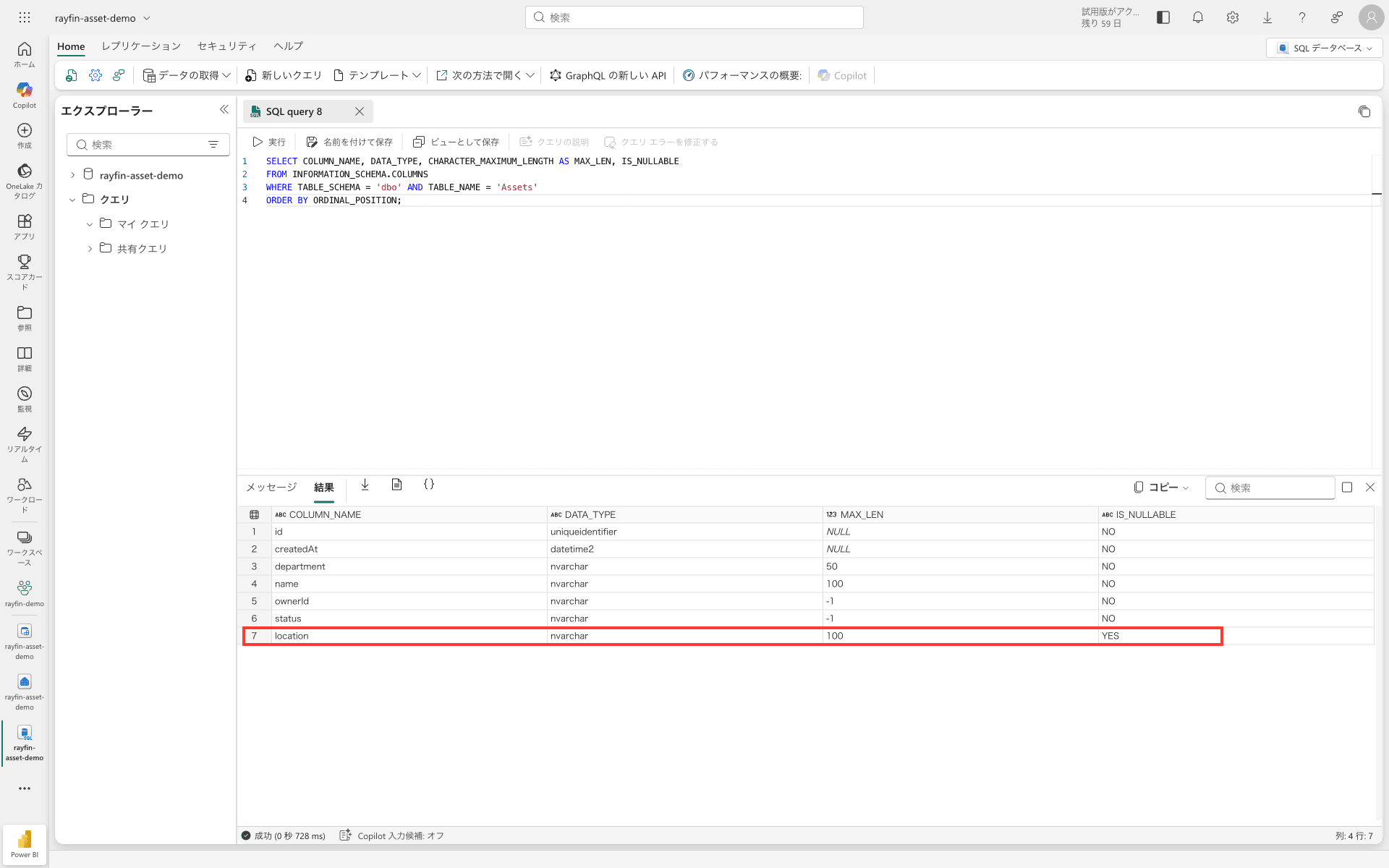Open the help question mark icon
Screen dimensions: 1389x868
(1302, 17)
